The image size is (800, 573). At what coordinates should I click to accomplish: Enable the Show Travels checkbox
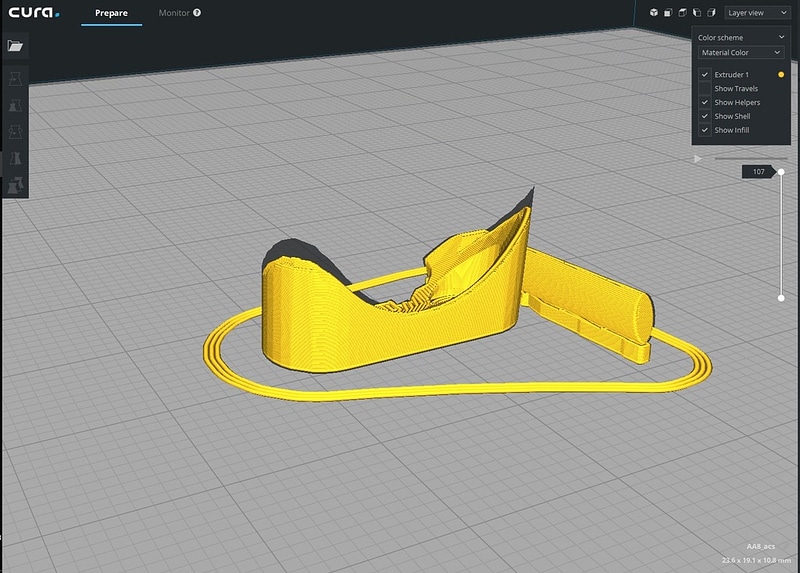705,88
